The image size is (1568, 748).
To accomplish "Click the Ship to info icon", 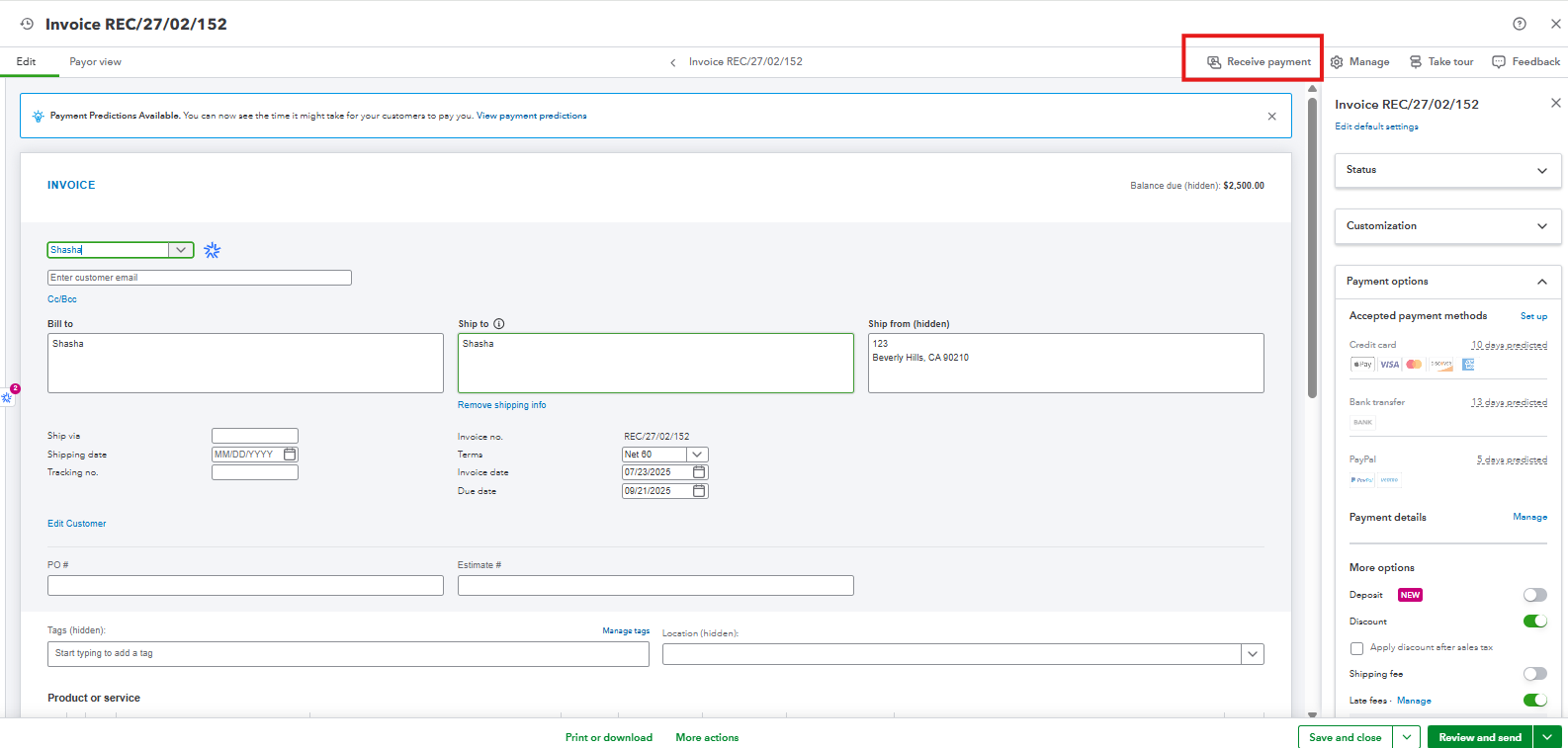I will click(x=499, y=324).
